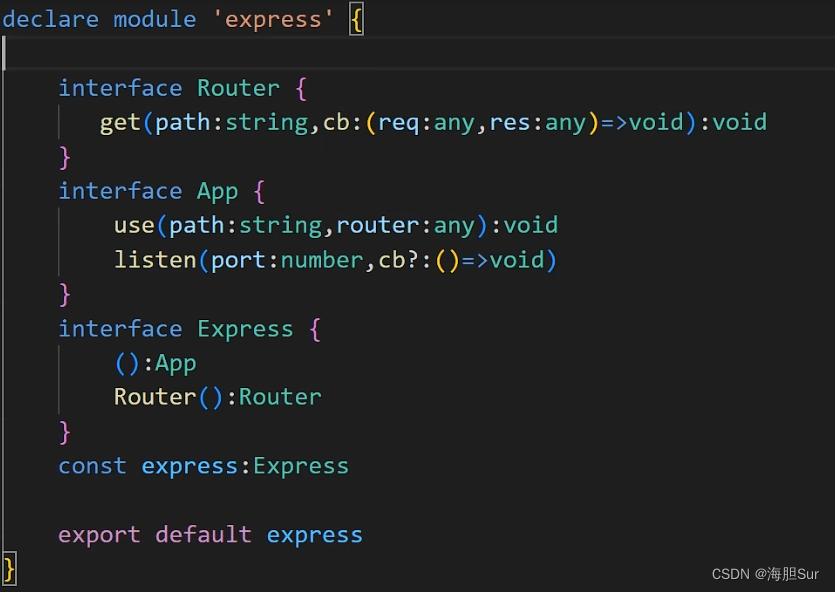Click the highlighted closing brace on the last line
Screen dimensions: 835x592
click(x=10, y=569)
